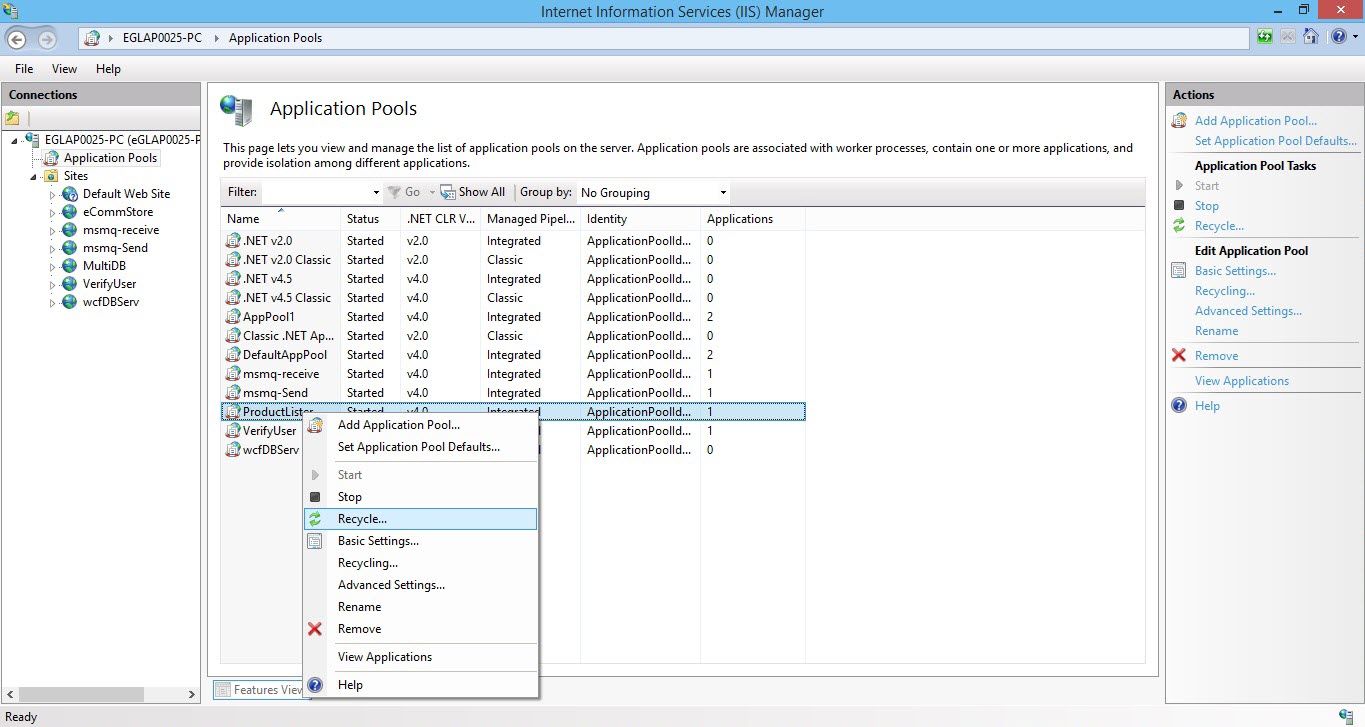Expand the wcfDBServ site tree node
The image size is (1365, 727).
coord(53,302)
